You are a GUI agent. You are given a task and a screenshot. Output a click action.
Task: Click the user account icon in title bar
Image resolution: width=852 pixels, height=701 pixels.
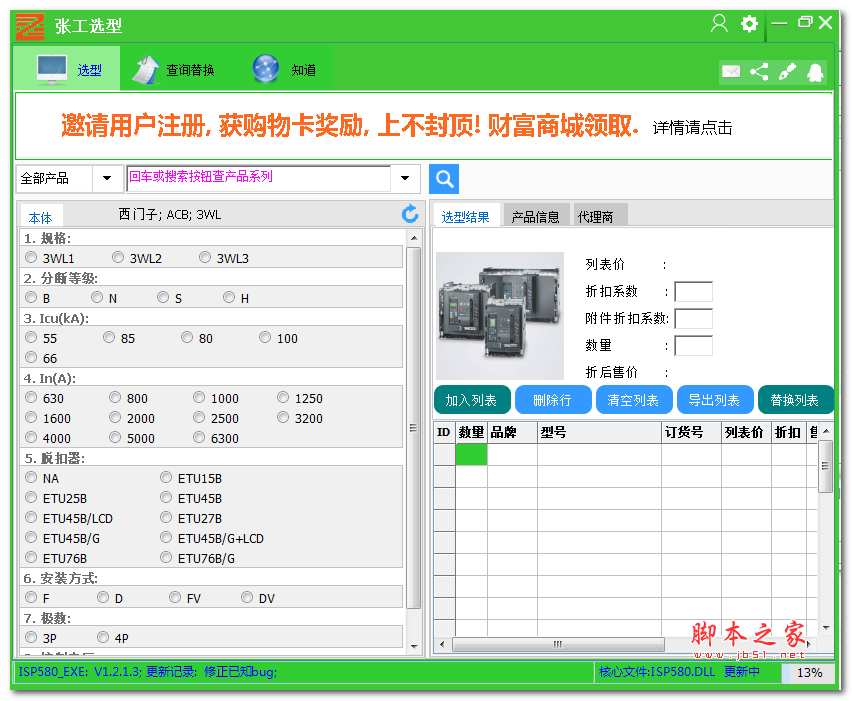719,23
